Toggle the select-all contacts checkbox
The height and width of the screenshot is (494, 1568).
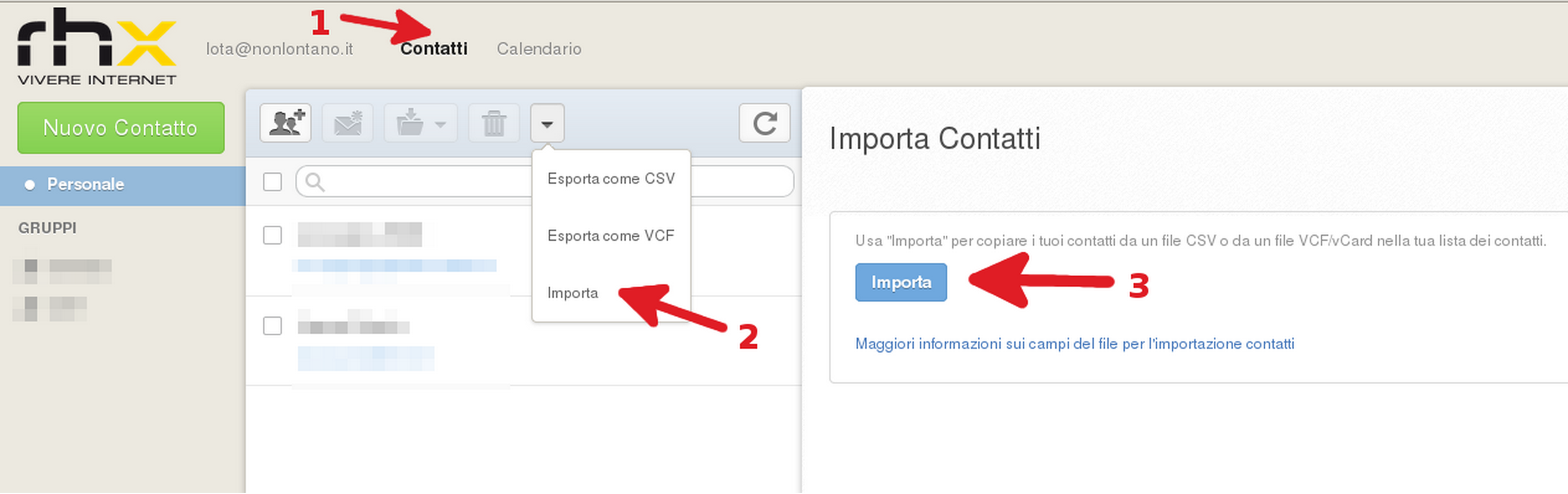(x=273, y=182)
